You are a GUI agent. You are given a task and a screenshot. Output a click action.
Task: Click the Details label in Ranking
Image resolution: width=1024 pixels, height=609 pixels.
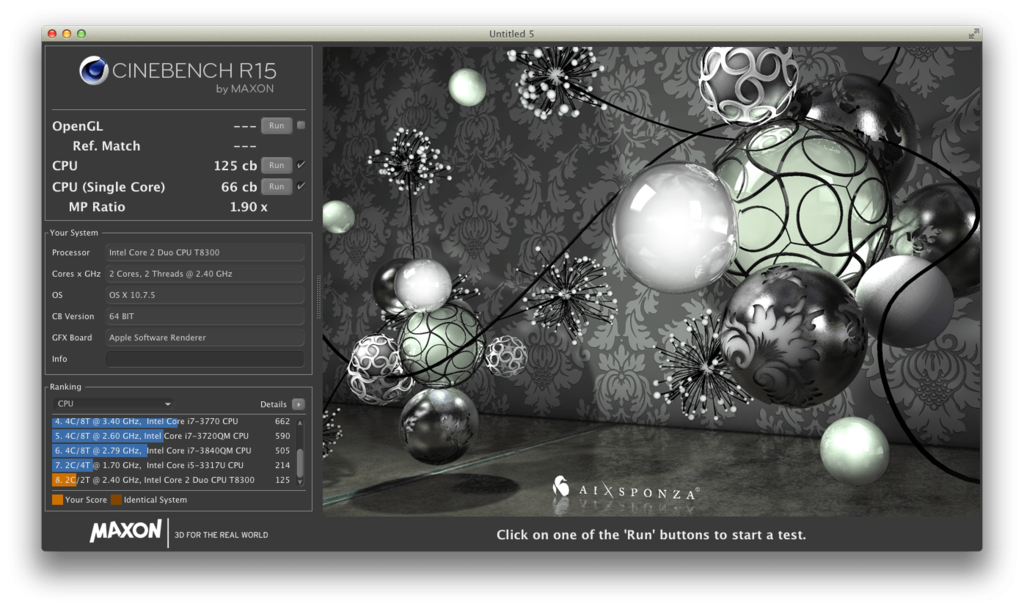click(x=273, y=404)
